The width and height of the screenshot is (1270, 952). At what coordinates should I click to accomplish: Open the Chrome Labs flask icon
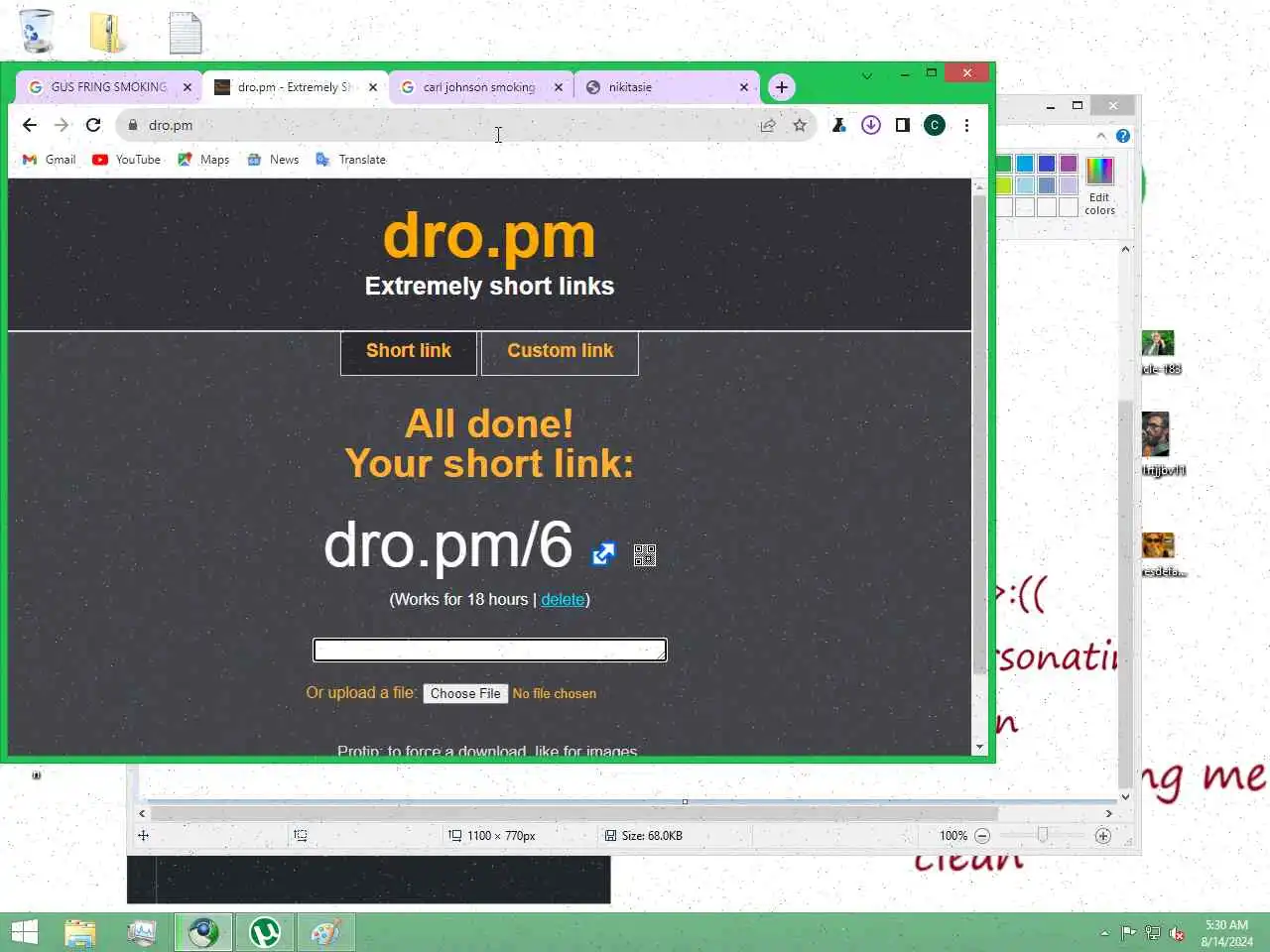(x=839, y=125)
